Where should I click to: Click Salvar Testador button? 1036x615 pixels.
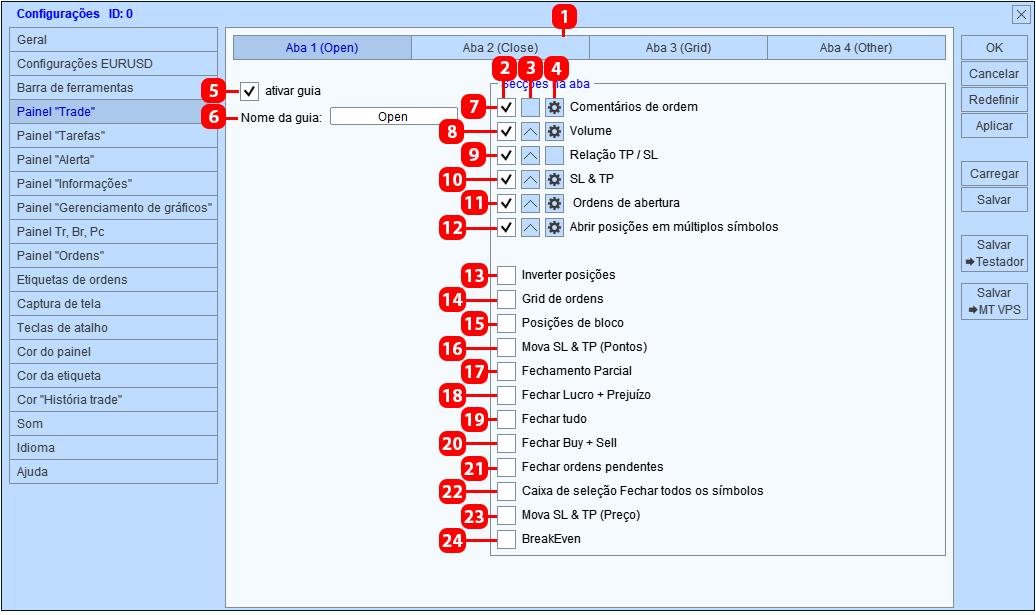(994, 254)
